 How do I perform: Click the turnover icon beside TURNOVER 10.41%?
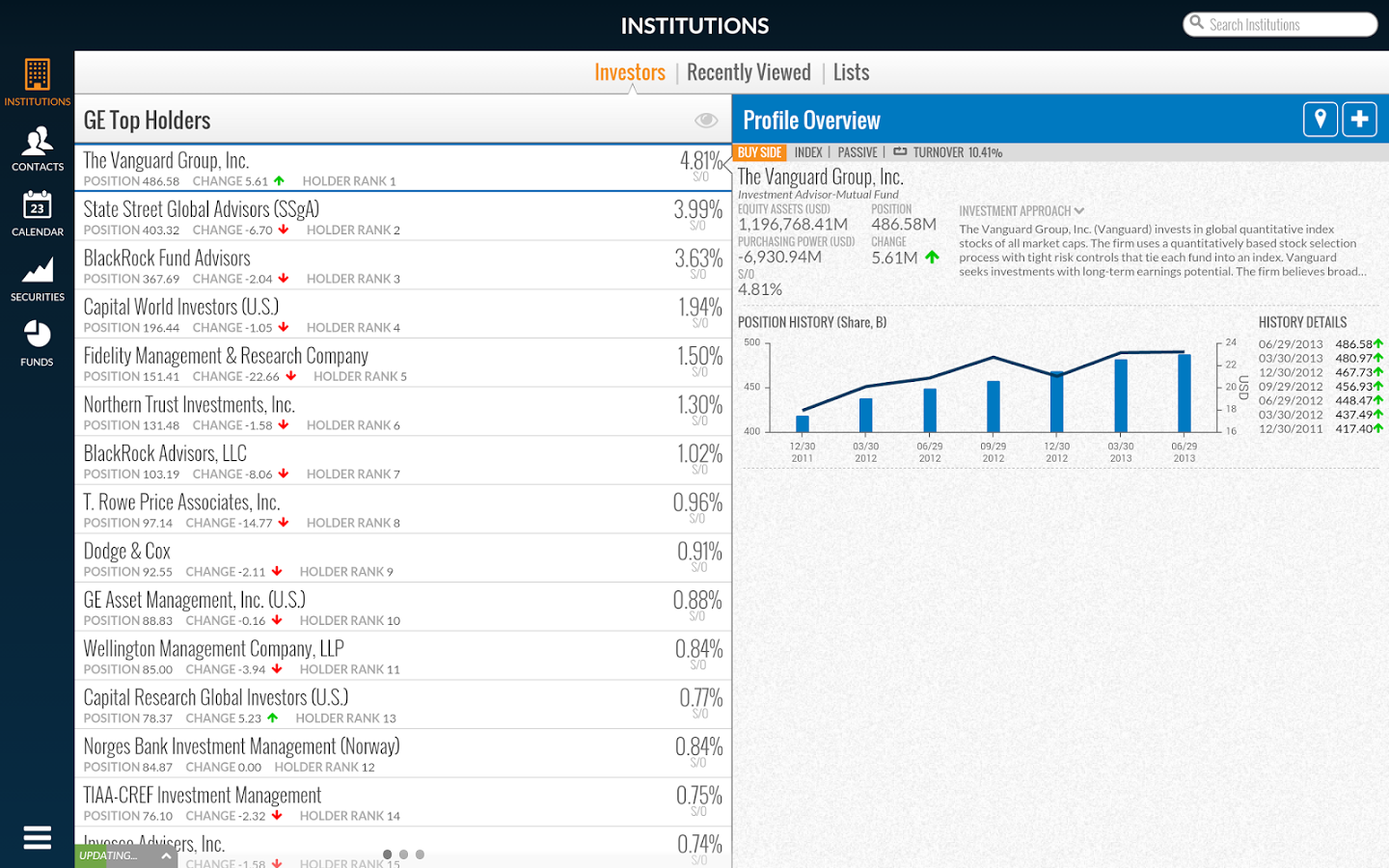[900, 151]
